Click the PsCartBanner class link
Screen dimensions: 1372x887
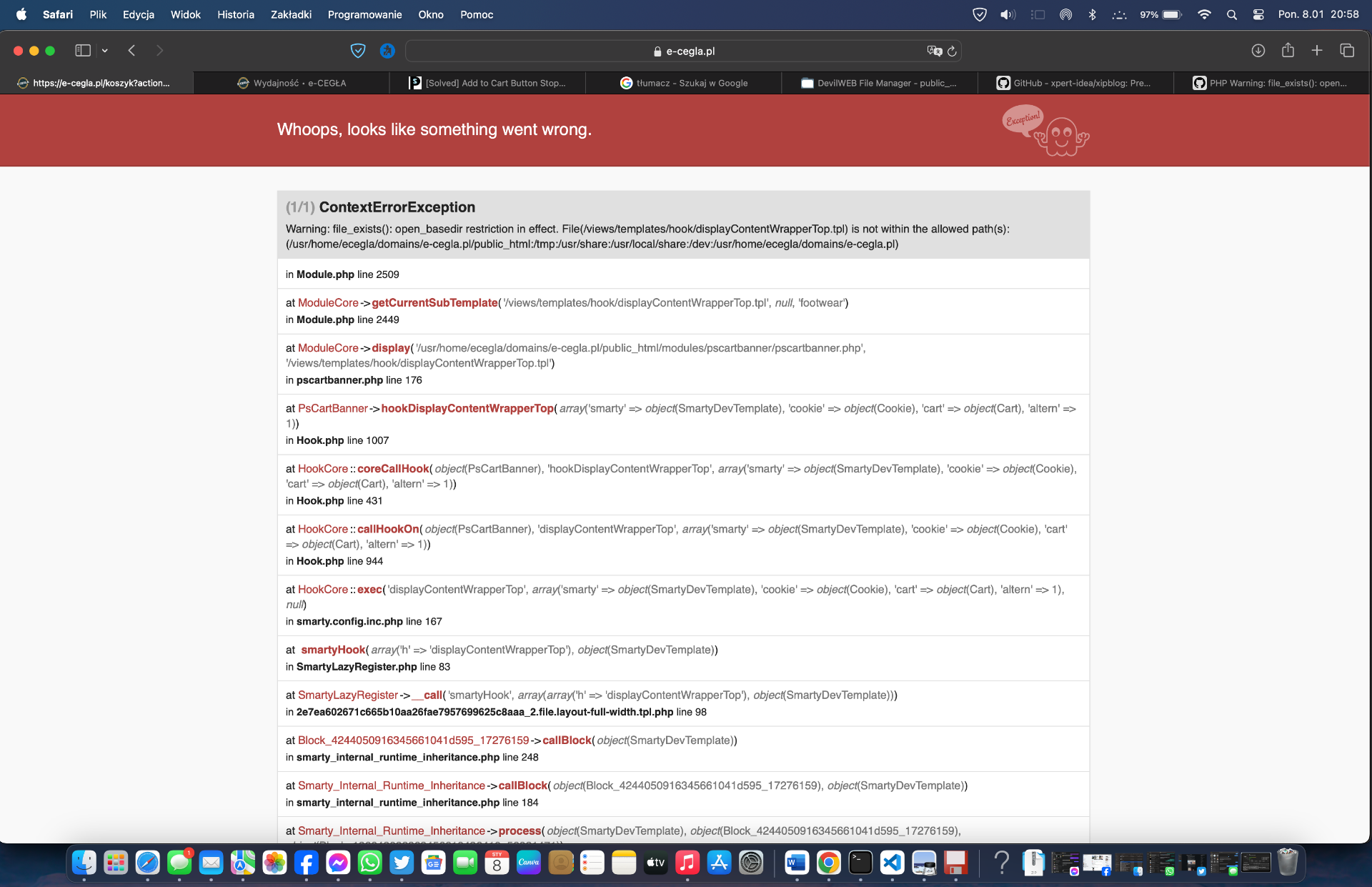(332, 409)
